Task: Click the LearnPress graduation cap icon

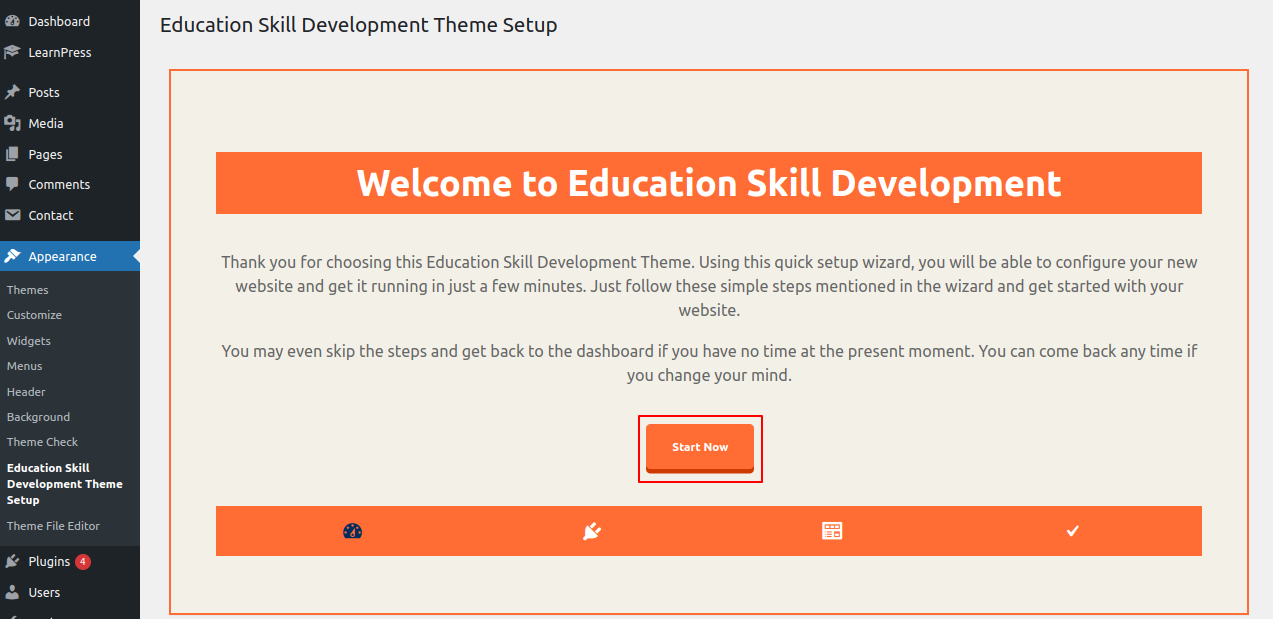Action: pos(12,52)
